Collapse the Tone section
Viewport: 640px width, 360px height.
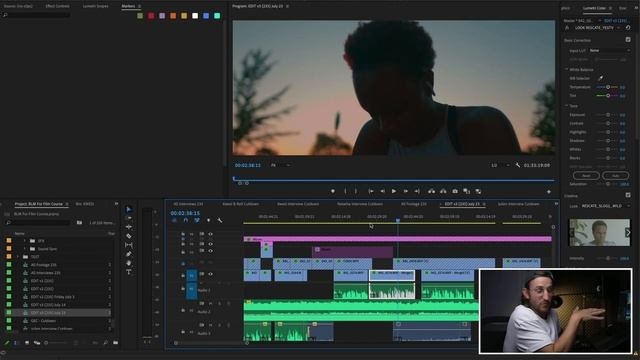point(567,105)
